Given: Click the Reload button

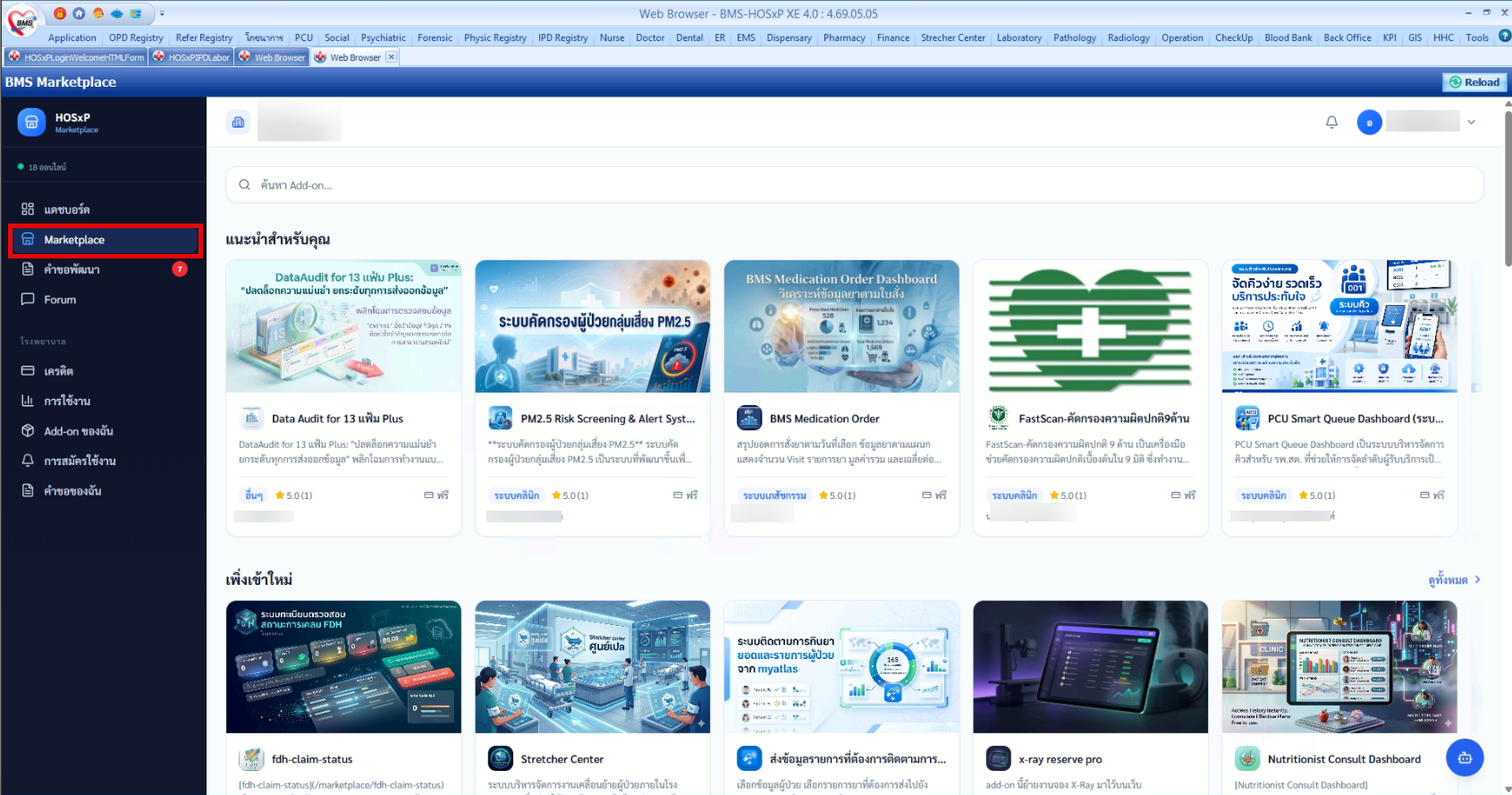Looking at the screenshot, I should pos(1474,82).
